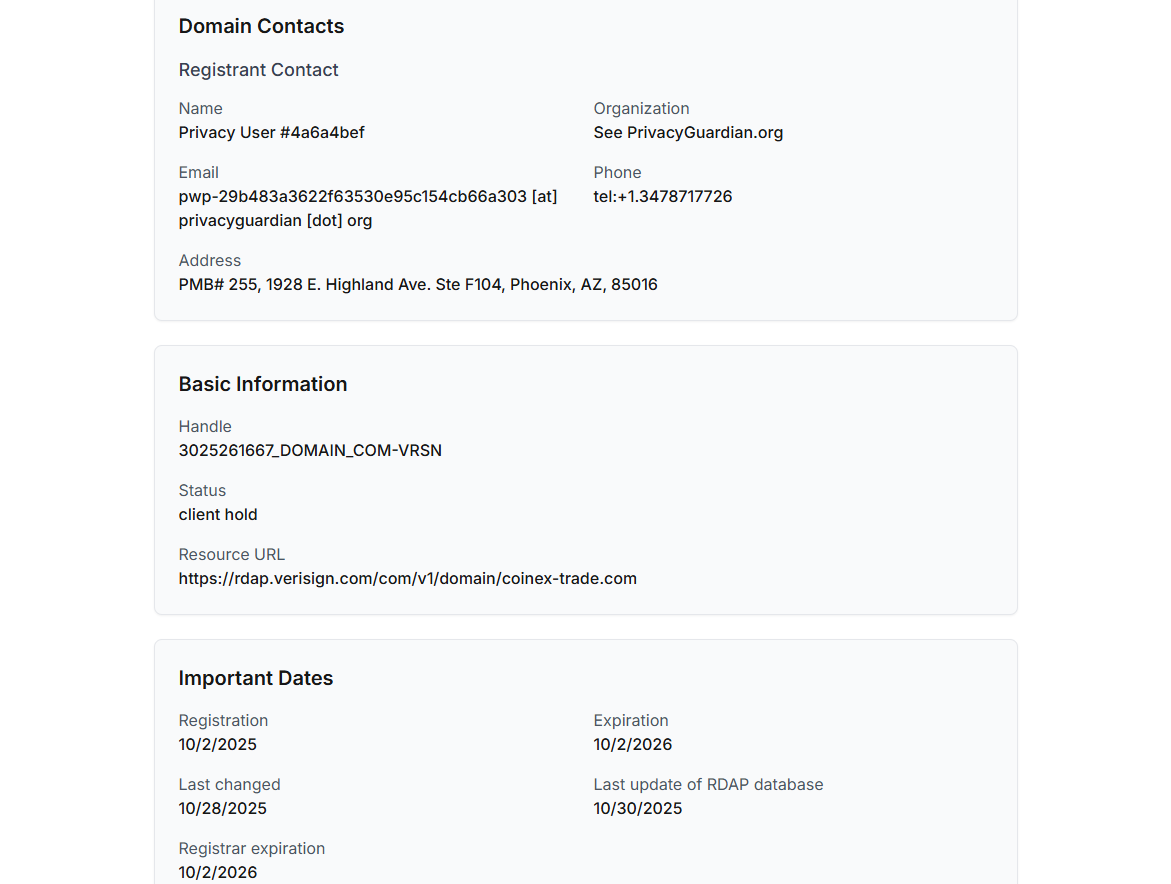Screen dimensions: 1171x884
Task: Select the Privacy User #4a6a4bef name value
Action: [271, 133]
